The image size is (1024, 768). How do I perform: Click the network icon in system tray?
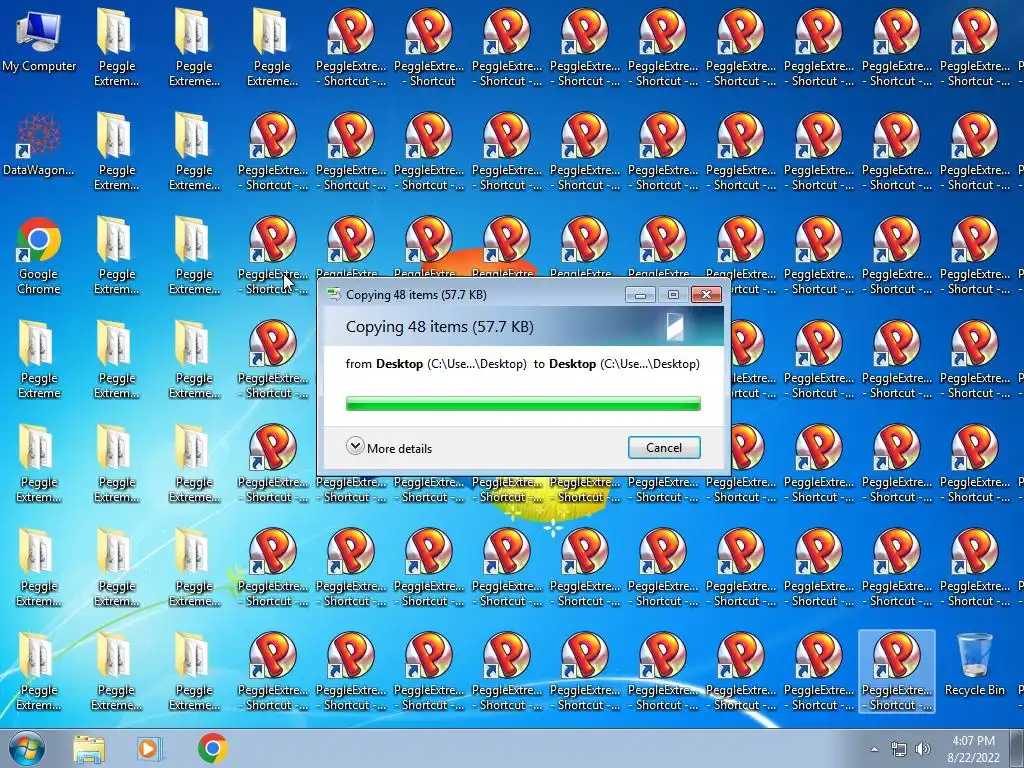pos(899,749)
